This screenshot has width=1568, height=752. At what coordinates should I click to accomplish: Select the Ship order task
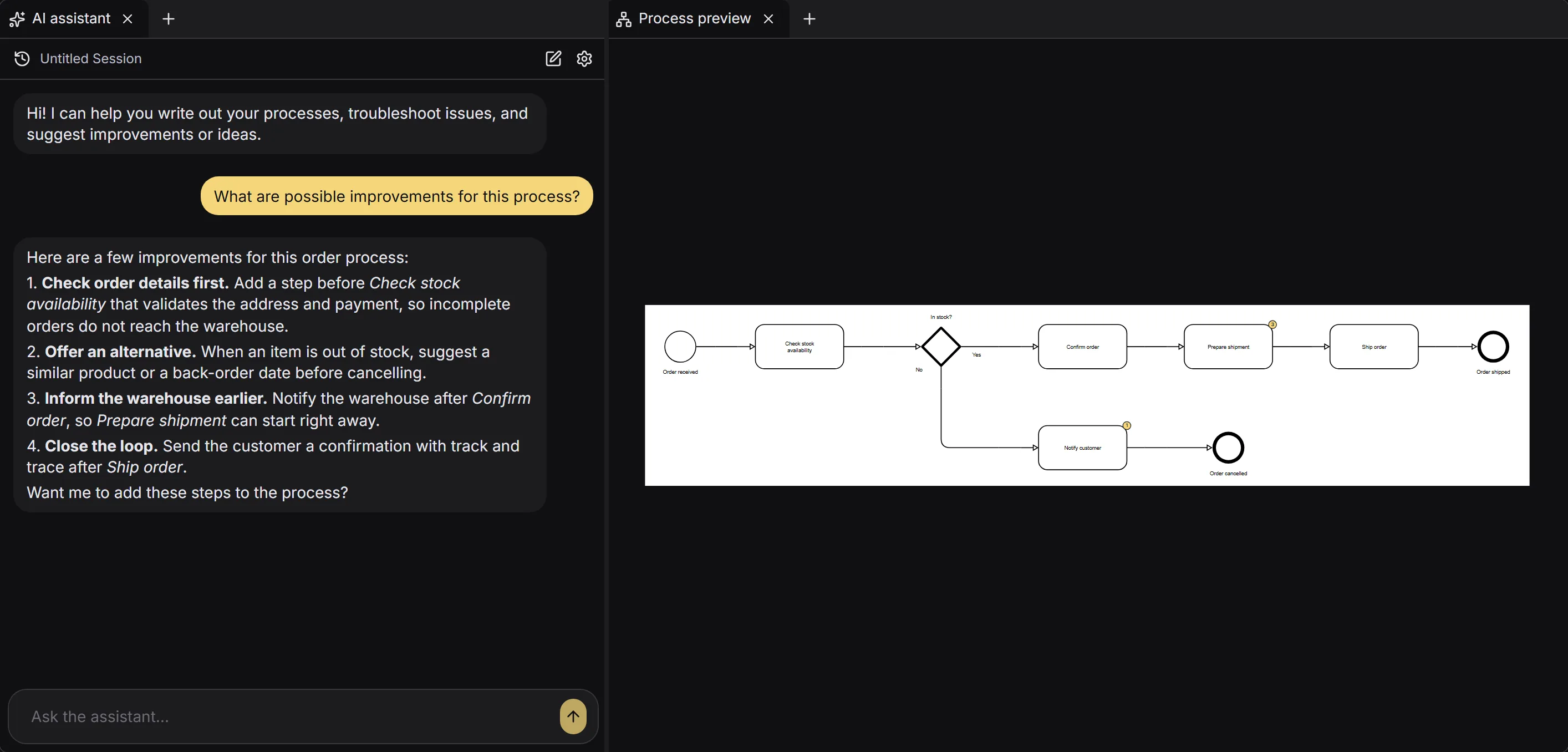[1374, 347]
